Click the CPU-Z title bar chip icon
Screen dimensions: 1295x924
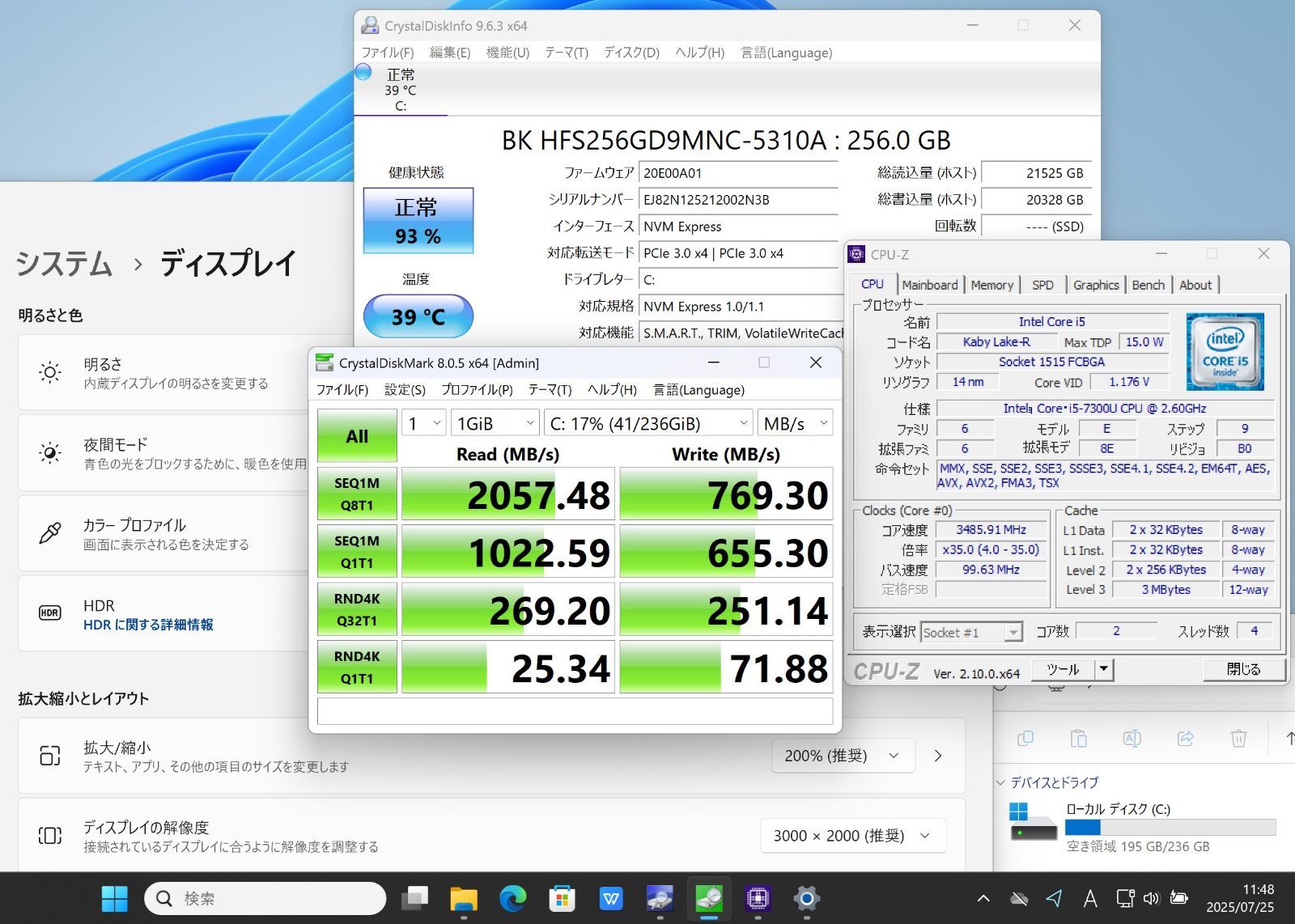coord(856,254)
